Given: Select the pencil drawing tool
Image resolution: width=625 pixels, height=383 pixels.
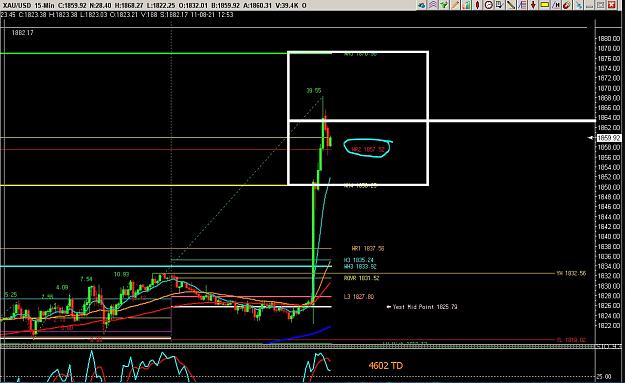Looking at the screenshot, I should [x=455, y=5].
